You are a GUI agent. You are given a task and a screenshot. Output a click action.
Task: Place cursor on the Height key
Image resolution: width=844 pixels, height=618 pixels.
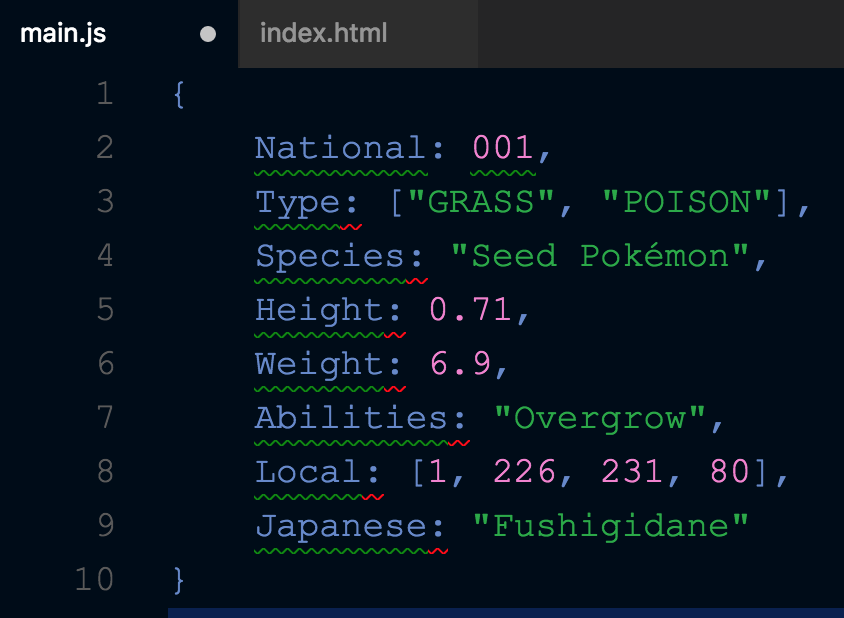point(319,311)
